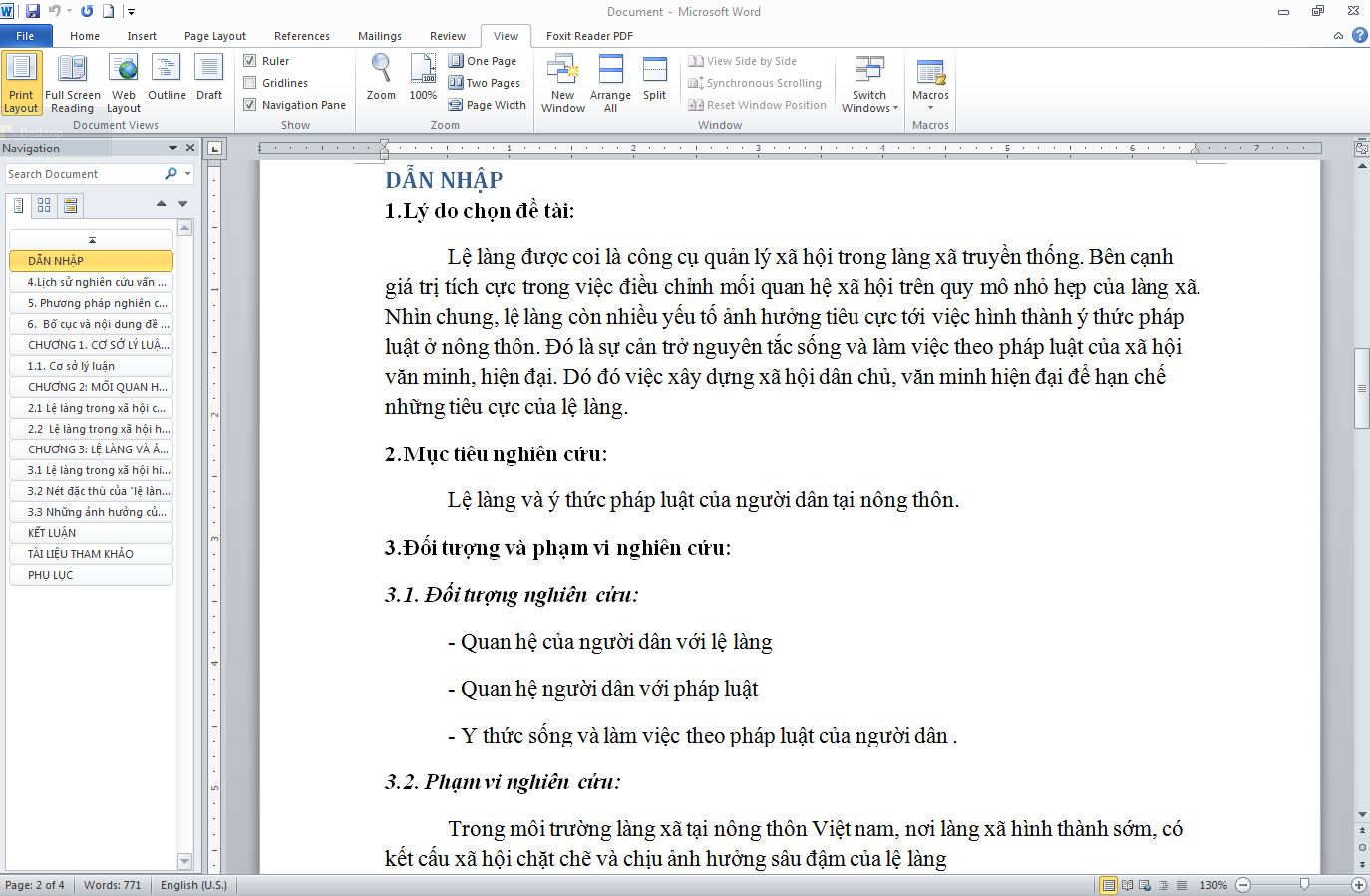This screenshot has width=1370, height=896.
Task: Click the Redo icon in the title bar
Action: click(87, 11)
